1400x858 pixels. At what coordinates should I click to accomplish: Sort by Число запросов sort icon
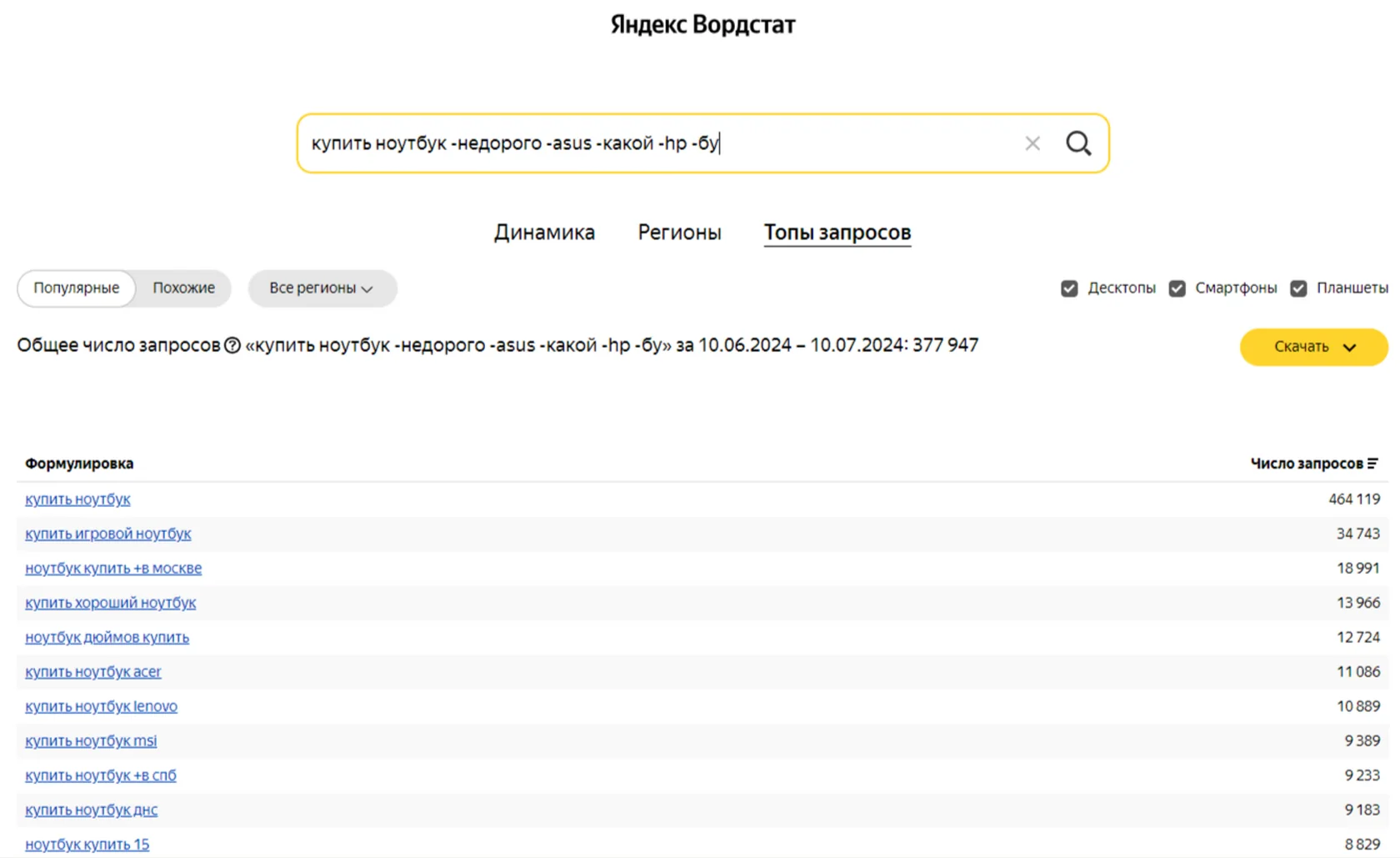click(x=1372, y=464)
